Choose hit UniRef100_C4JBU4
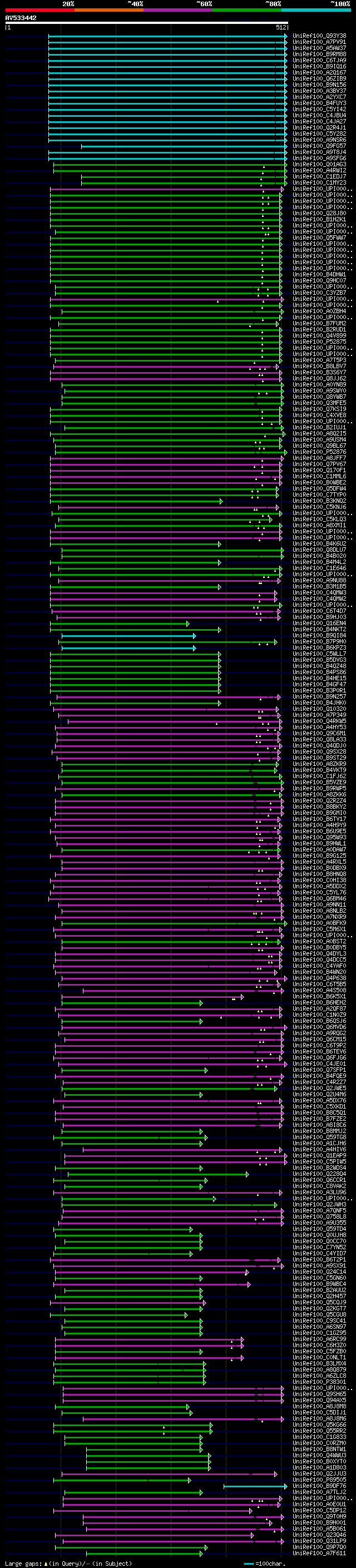356x1568 pixels. [x=319, y=115]
